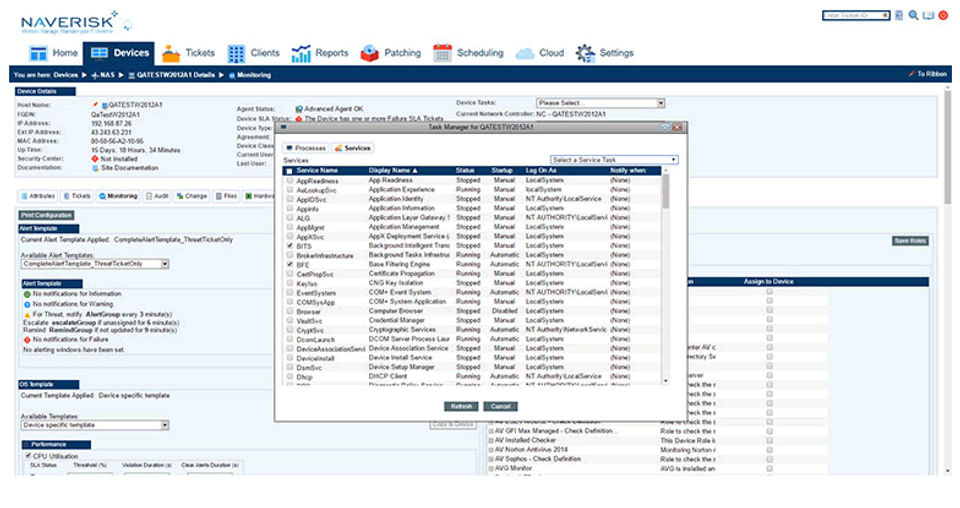Go to the Clients section
This screenshot has height=508, width=960.
(253, 53)
